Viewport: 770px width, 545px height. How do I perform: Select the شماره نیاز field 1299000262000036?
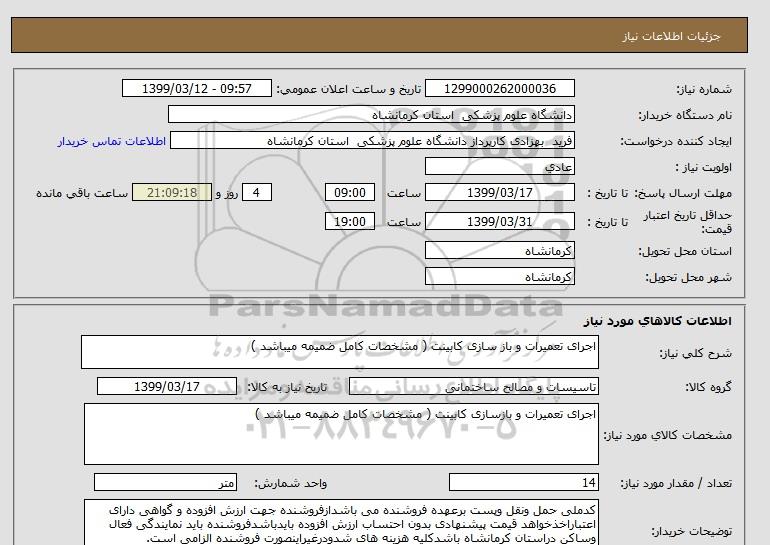click(x=499, y=88)
